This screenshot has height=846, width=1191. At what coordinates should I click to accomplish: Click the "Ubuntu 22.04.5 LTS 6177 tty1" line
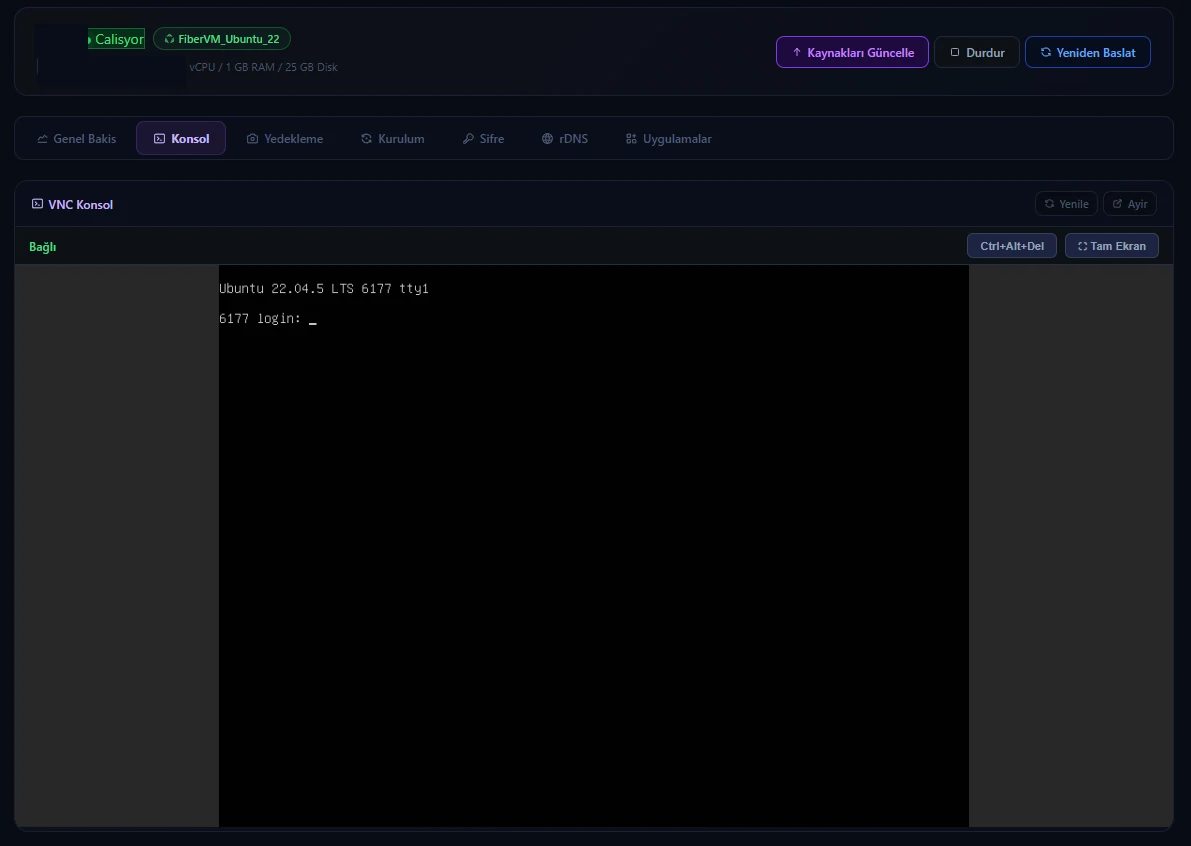point(324,289)
